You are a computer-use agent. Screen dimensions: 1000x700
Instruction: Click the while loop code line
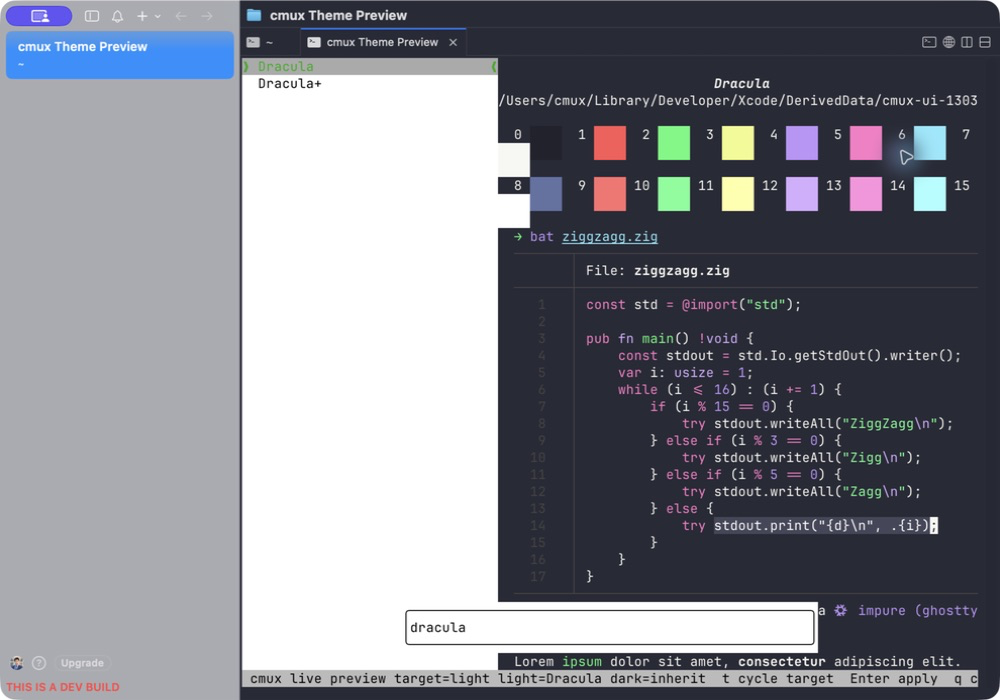[730, 390]
